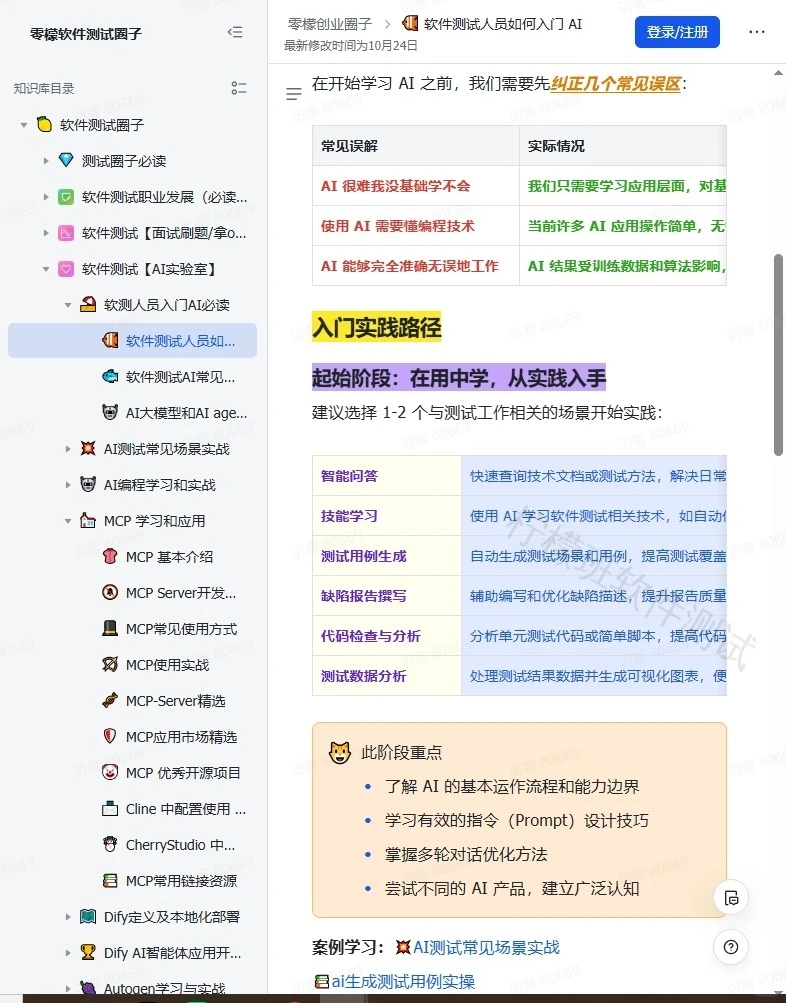Click the pink chart icon of 面试刷题
The height and width of the screenshot is (1003, 786).
66,232
